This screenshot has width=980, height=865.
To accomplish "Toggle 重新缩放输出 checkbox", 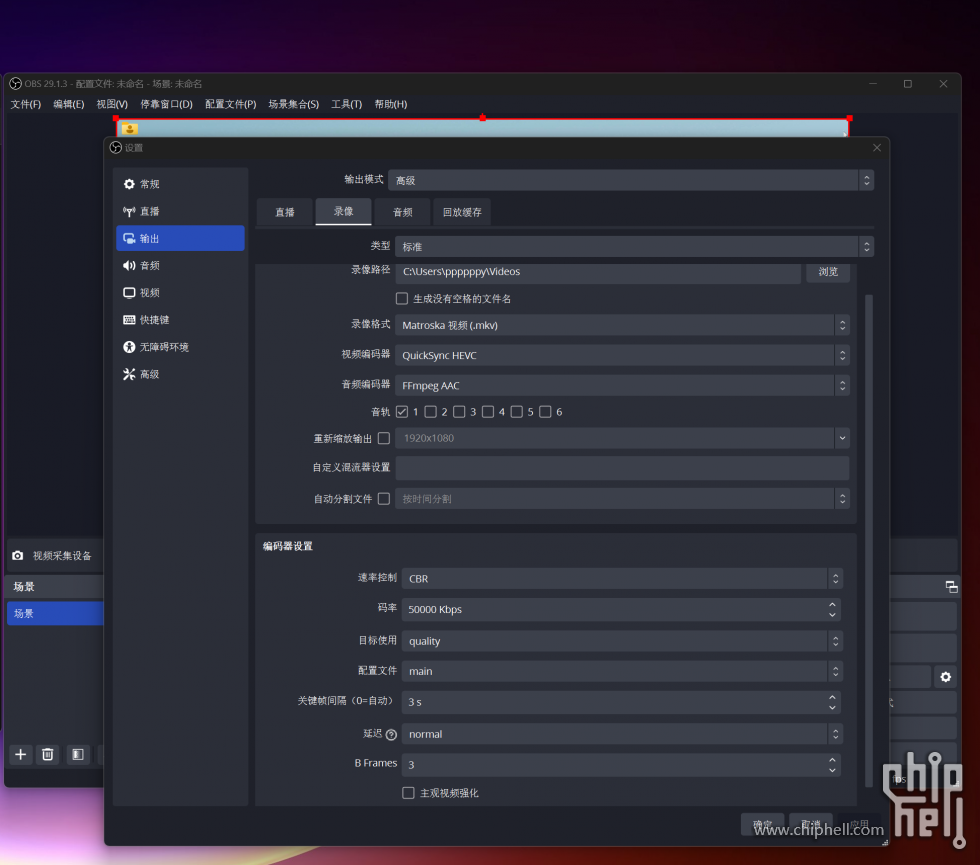I will pyautogui.click(x=384, y=438).
